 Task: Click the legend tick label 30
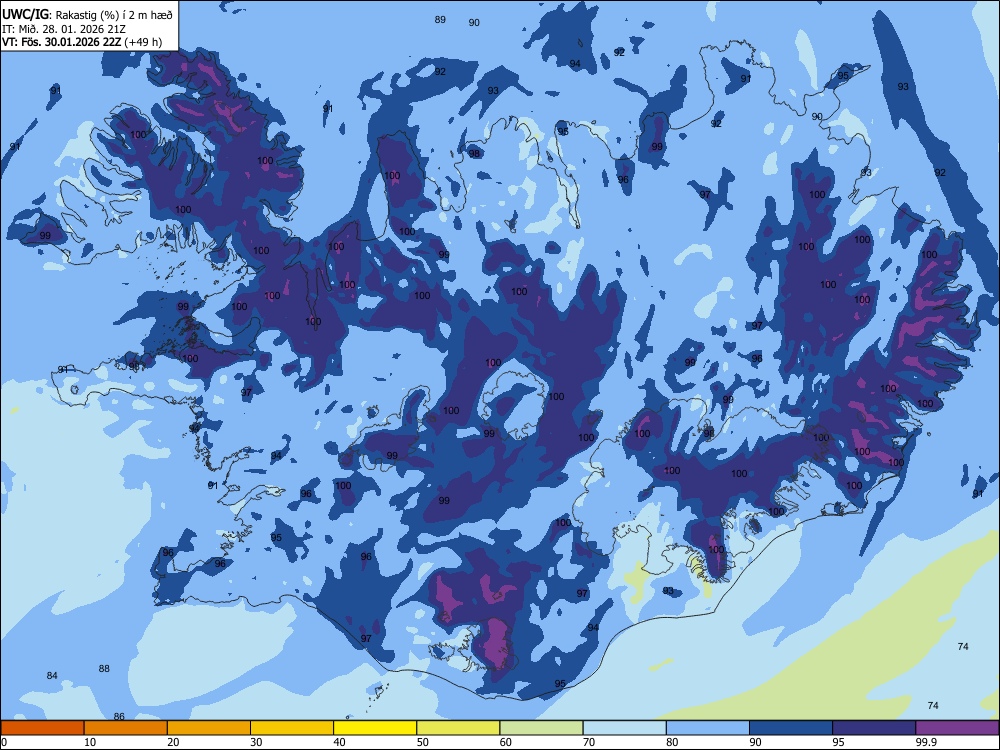256,742
